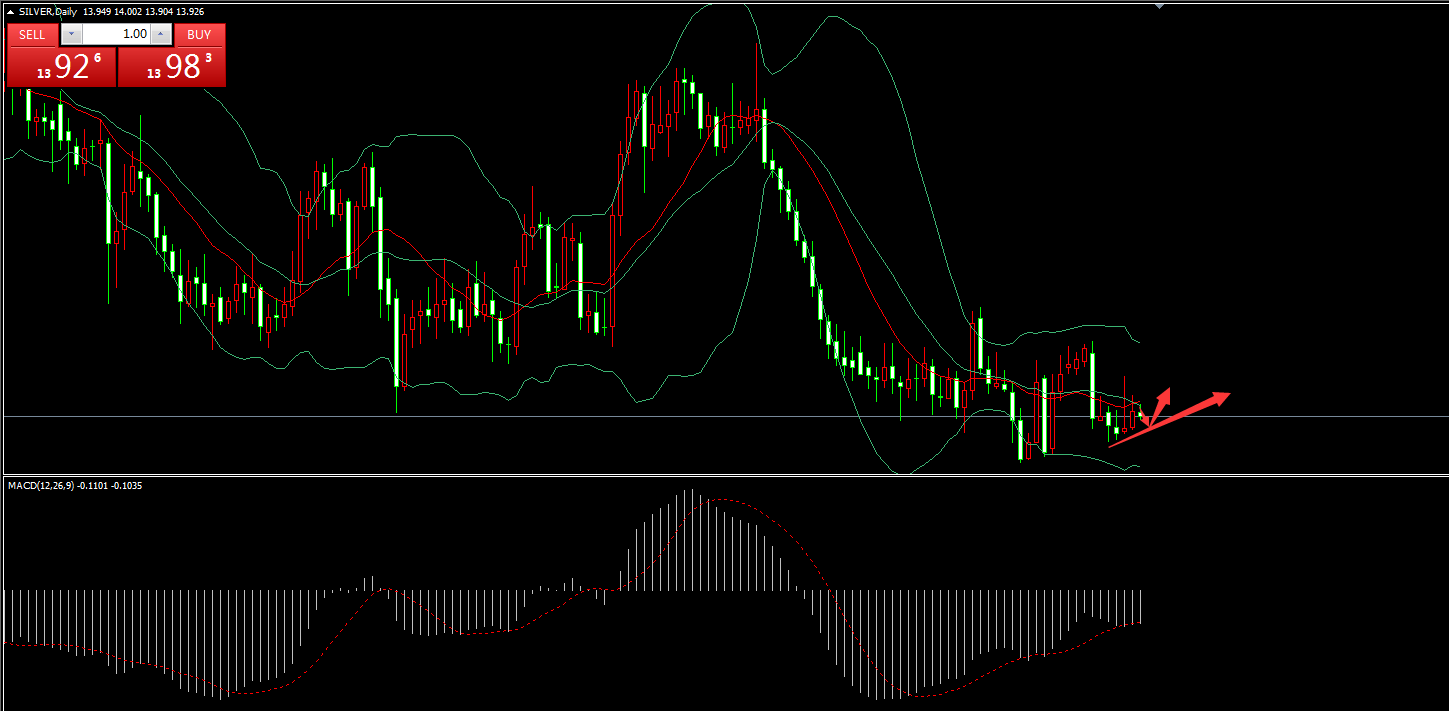Increase trade volume with the up arrow
1449x711 pixels.
pos(160,34)
